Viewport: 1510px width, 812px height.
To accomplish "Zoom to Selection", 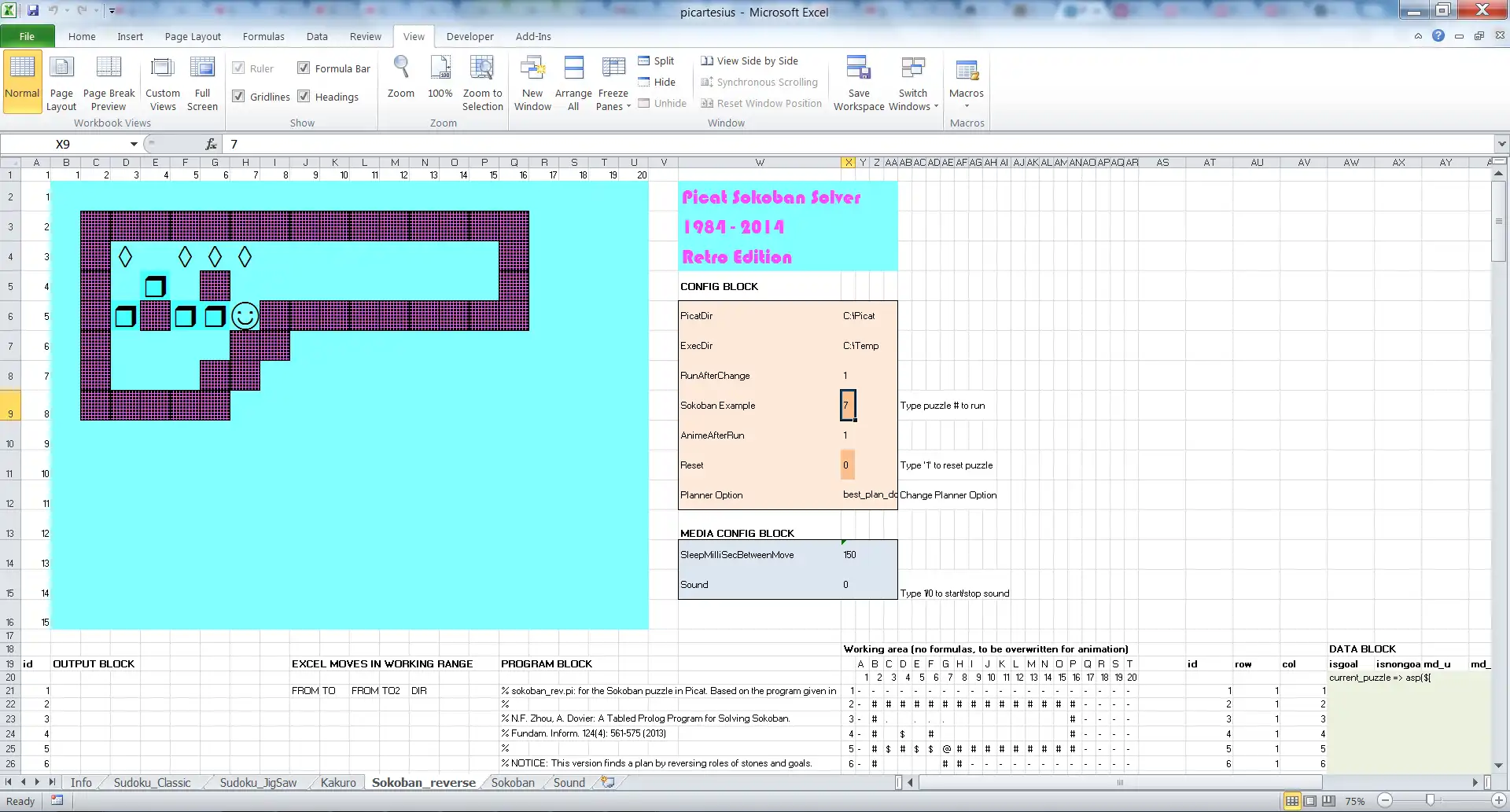I will 482,83.
